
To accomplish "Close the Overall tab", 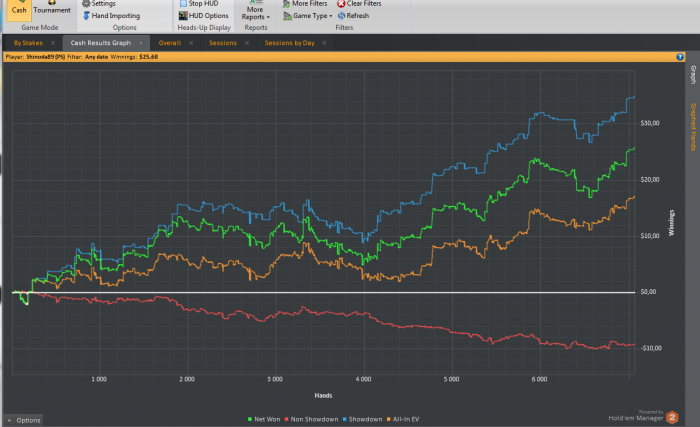I will (191, 43).
